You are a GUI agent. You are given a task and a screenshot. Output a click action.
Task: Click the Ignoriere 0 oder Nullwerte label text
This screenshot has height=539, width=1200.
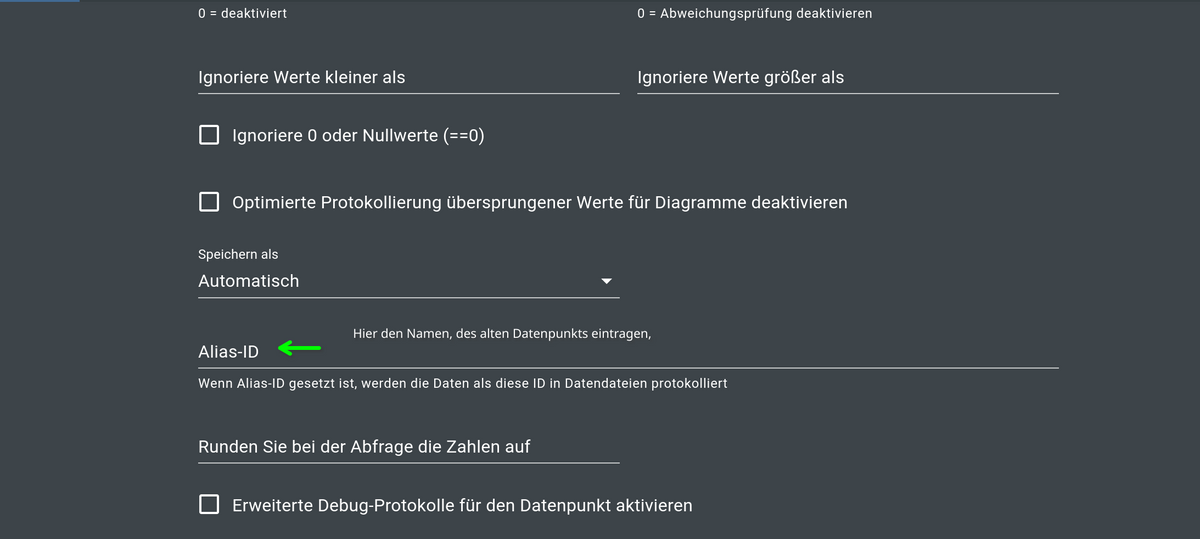[x=358, y=136]
